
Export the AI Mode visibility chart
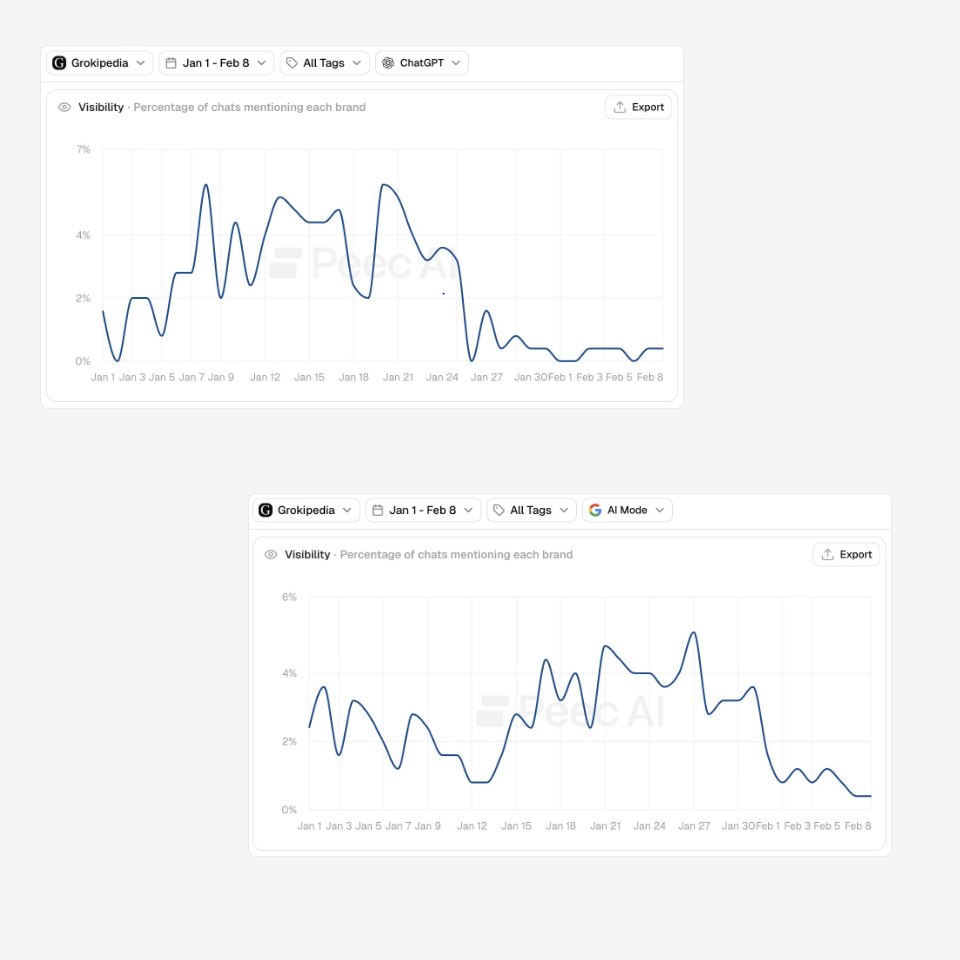pyautogui.click(x=846, y=554)
